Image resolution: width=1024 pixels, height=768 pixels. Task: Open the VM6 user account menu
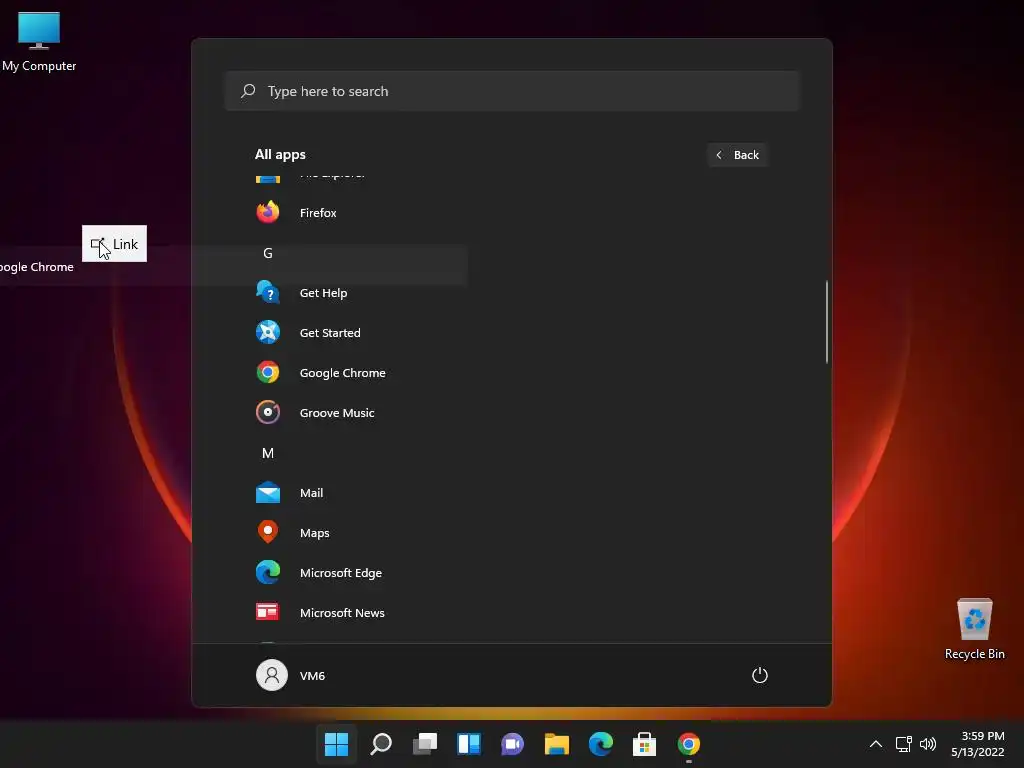291,675
